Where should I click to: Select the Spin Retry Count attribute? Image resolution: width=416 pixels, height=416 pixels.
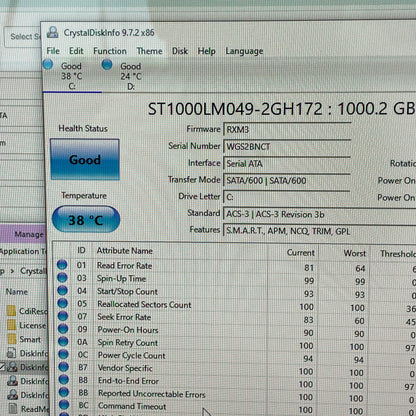(128, 343)
